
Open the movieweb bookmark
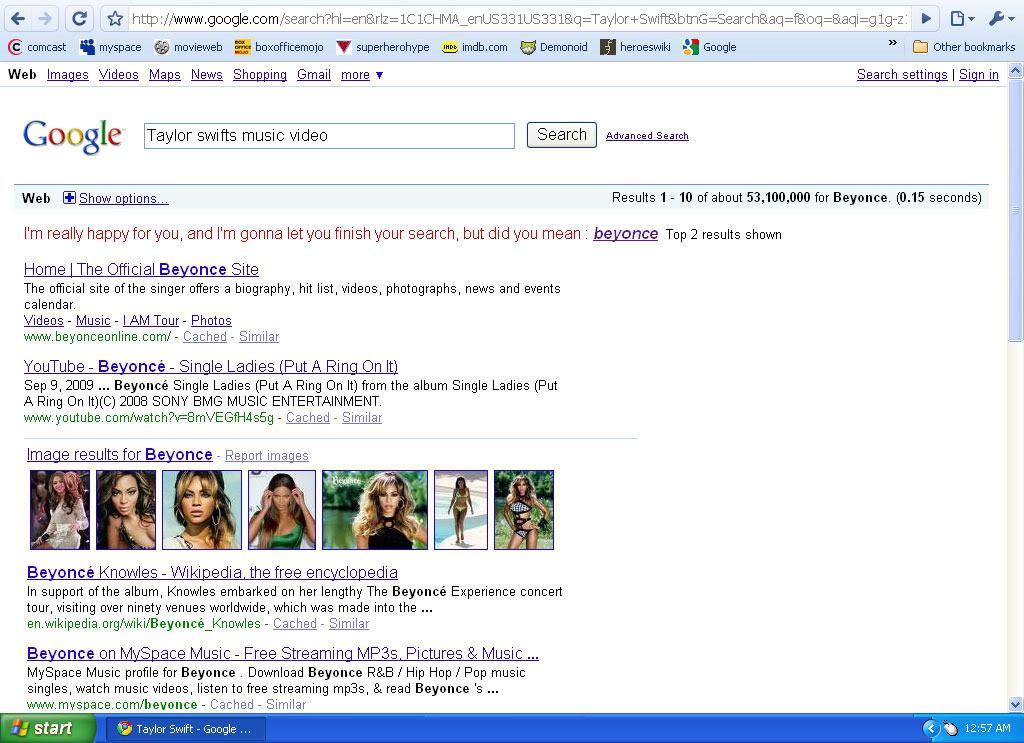(188, 47)
